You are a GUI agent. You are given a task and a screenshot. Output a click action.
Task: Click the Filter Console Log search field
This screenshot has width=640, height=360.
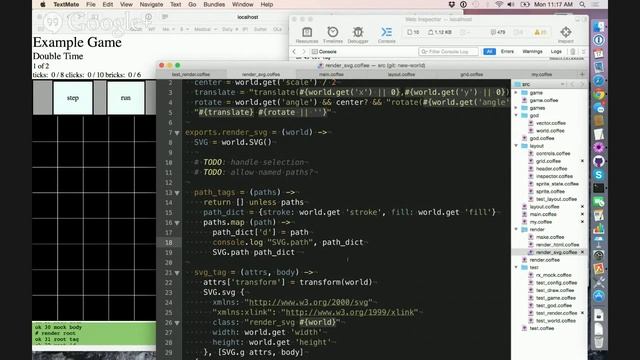pyautogui.click(x=449, y=51)
